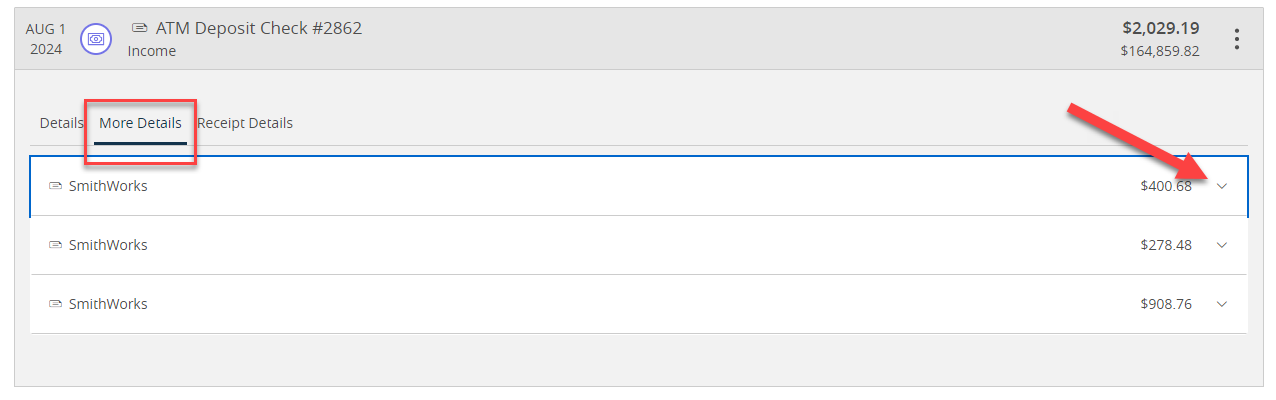The image size is (1276, 400).
Task: Open the three-dot menu for the transaction
Action: pyautogui.click(x=1237, y=39)
